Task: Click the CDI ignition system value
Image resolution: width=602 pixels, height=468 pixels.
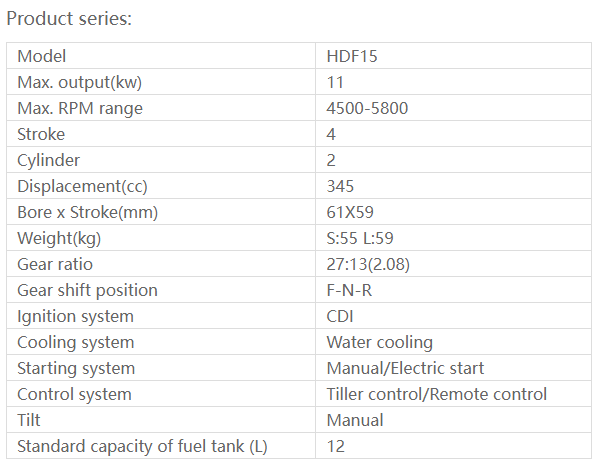Action: point(341,316)
